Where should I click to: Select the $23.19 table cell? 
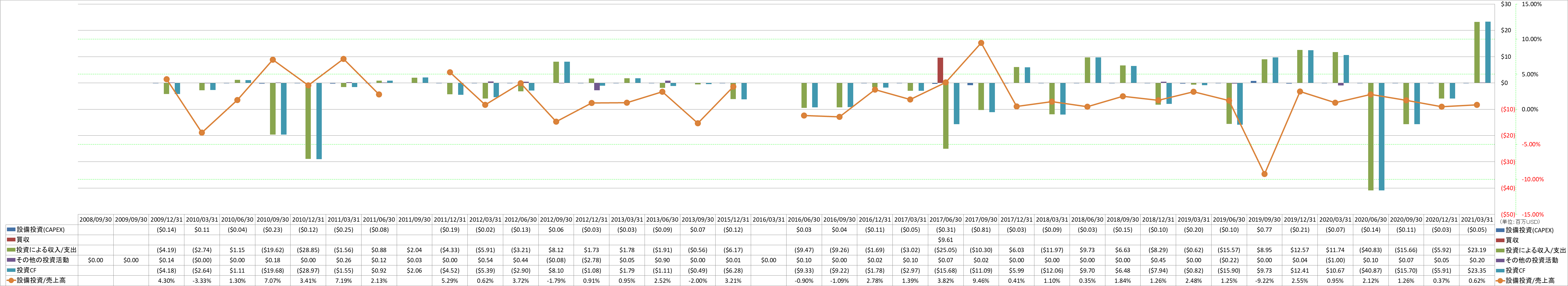click(1477, 250)
